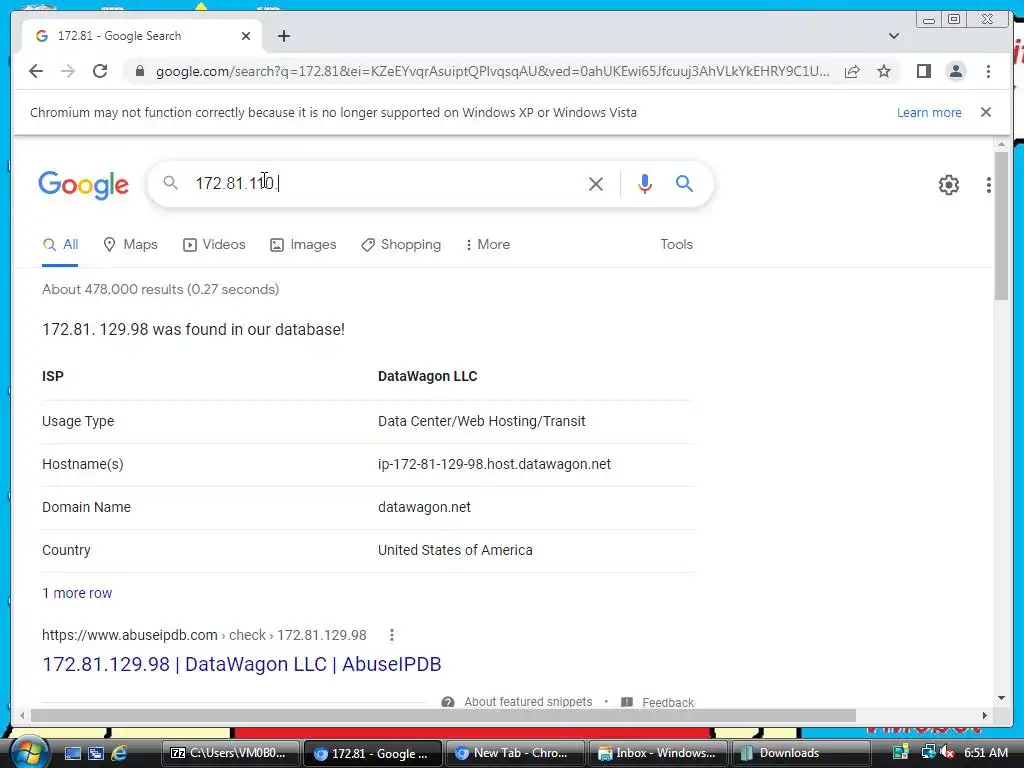View site information via the padlock icon
This screenshot has width=1024, height=768.
(139, 71)
